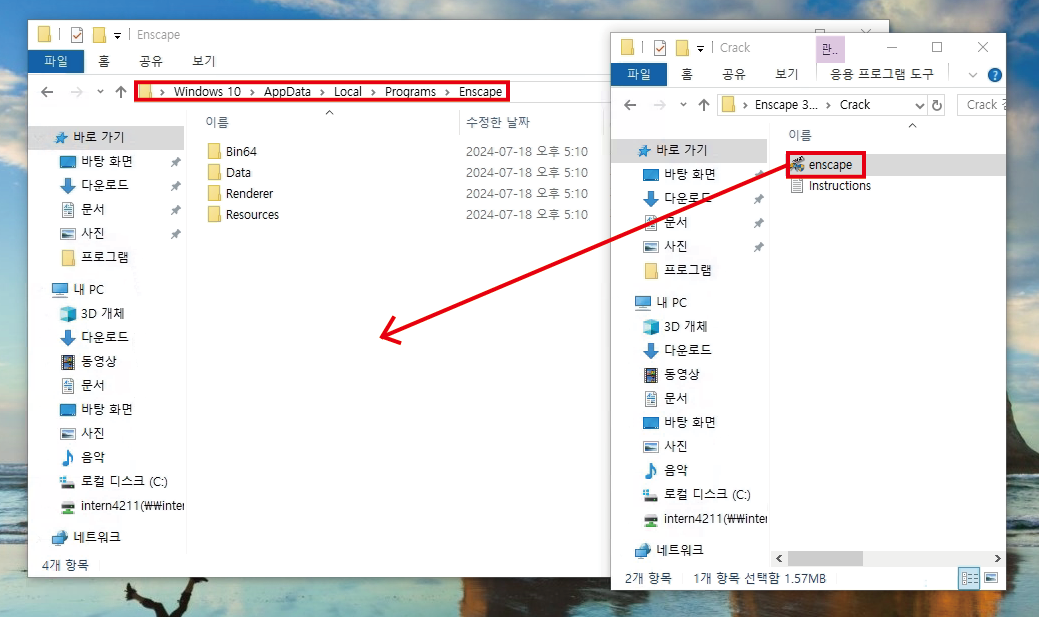Open 로컬 디스크 (C:) in Crack window sidebar
Image resolution: width=1039 pixels, height=617 pixels.
[x=697, y=494]
